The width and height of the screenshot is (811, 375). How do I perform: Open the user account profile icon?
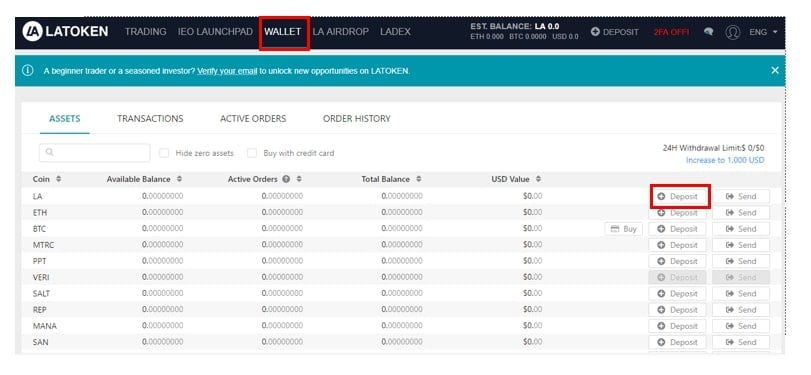[732, 32]
